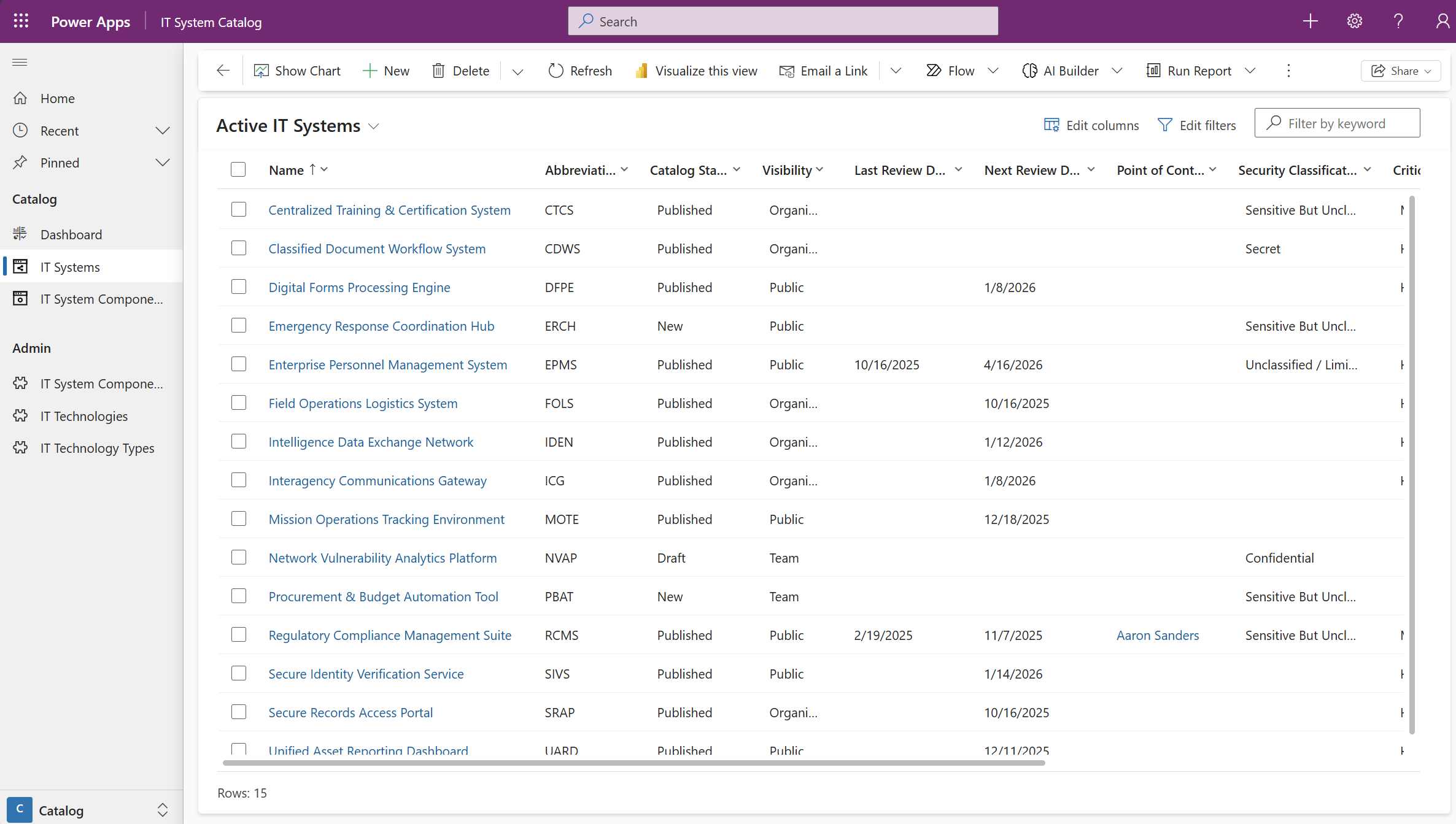
Task: Click the Run Report icon
Action: click(x=1154, y=71)
